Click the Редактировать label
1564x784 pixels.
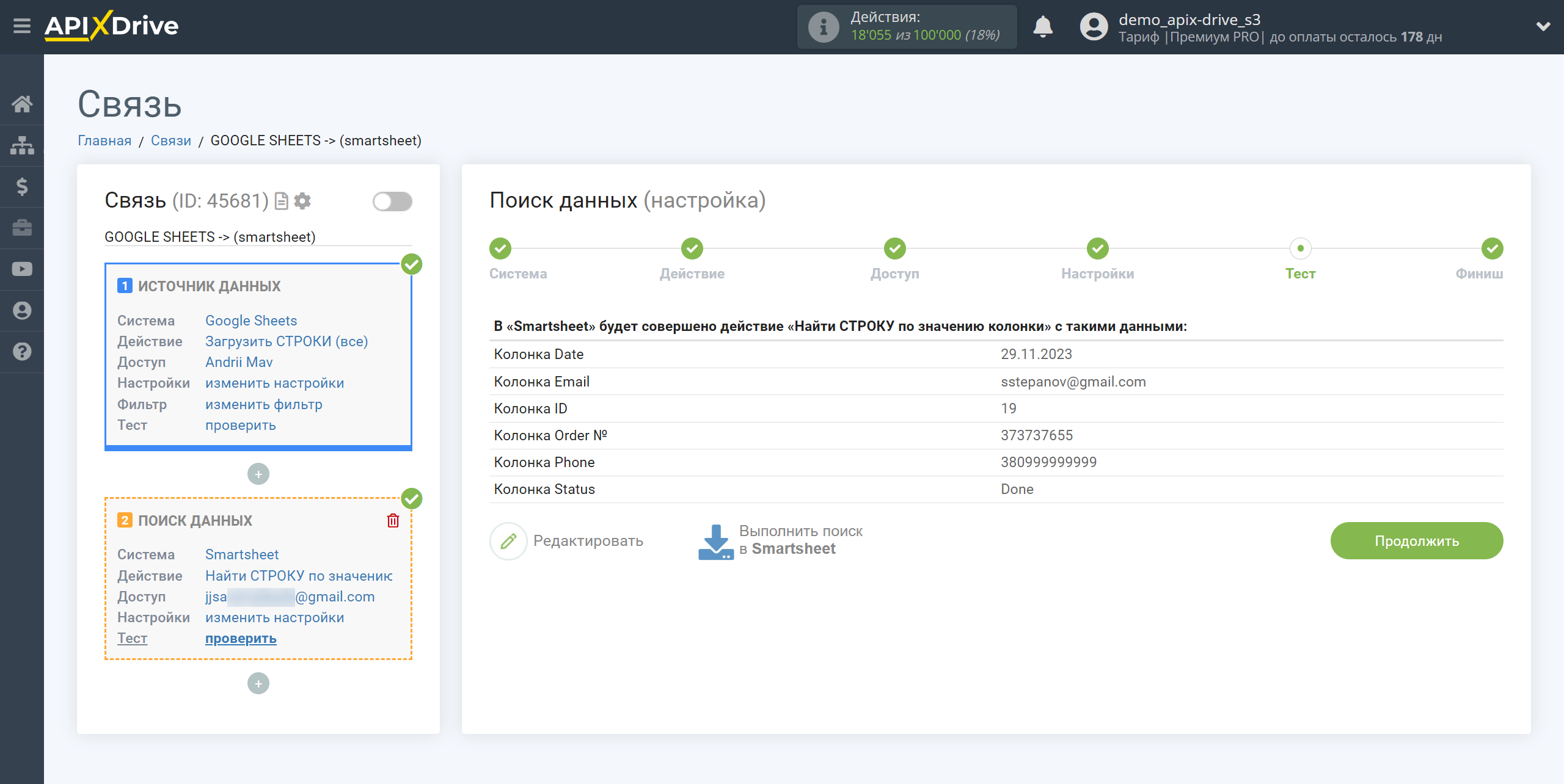click(588, 541)
